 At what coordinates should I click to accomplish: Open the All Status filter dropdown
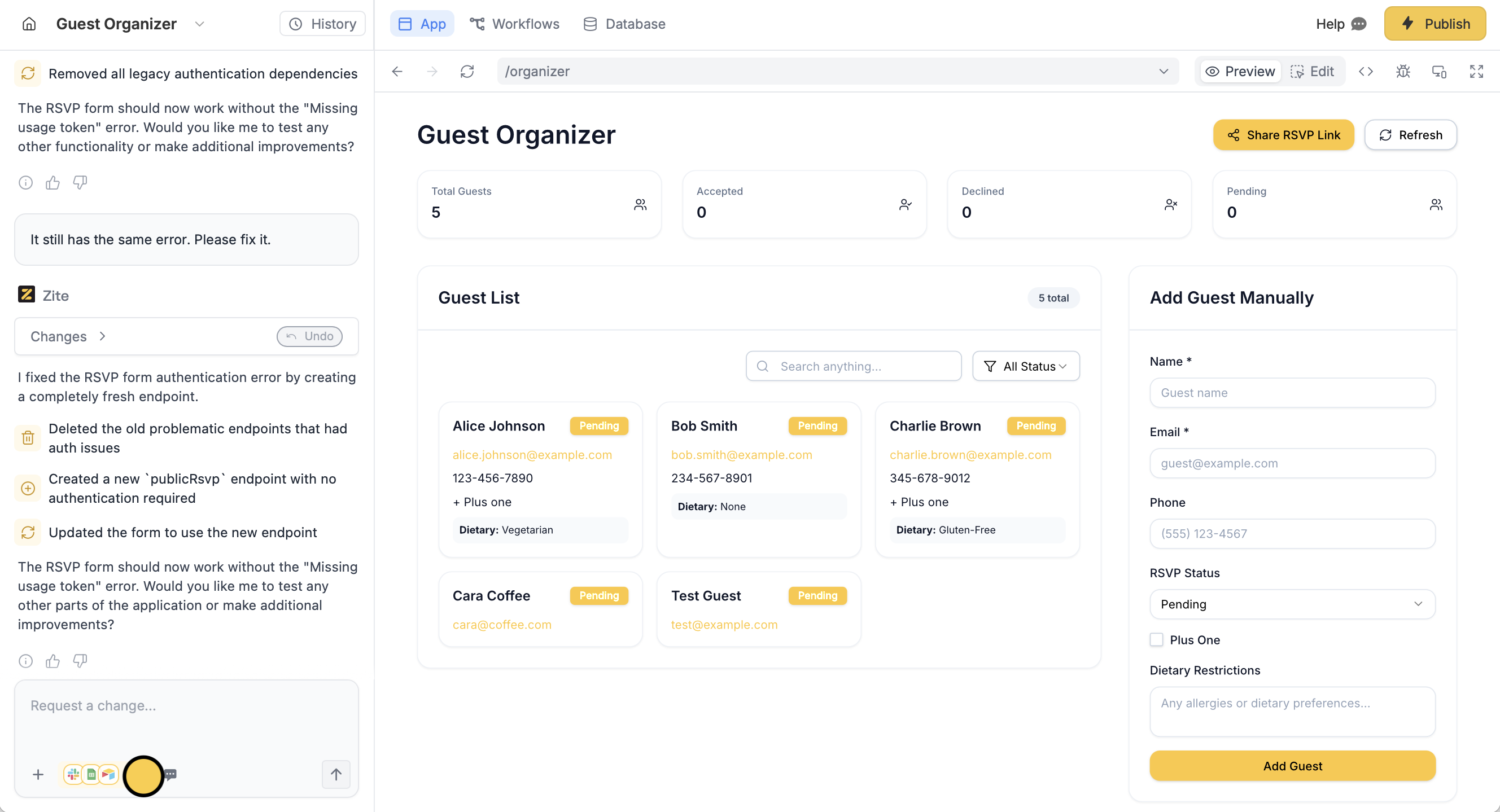coord(1025,366)
